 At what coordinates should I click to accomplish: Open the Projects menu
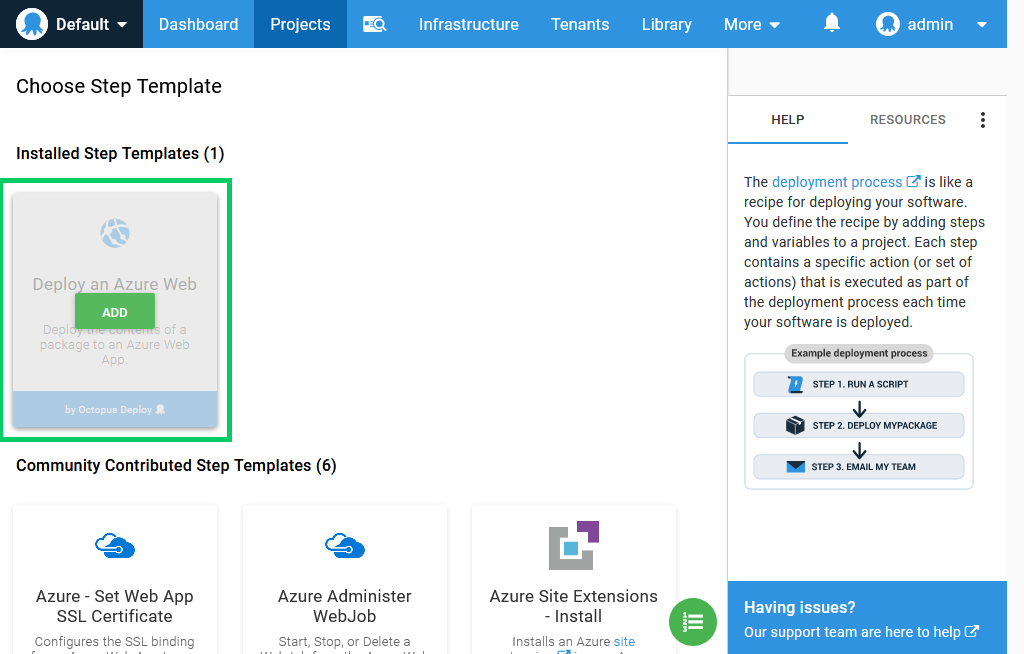300,24
